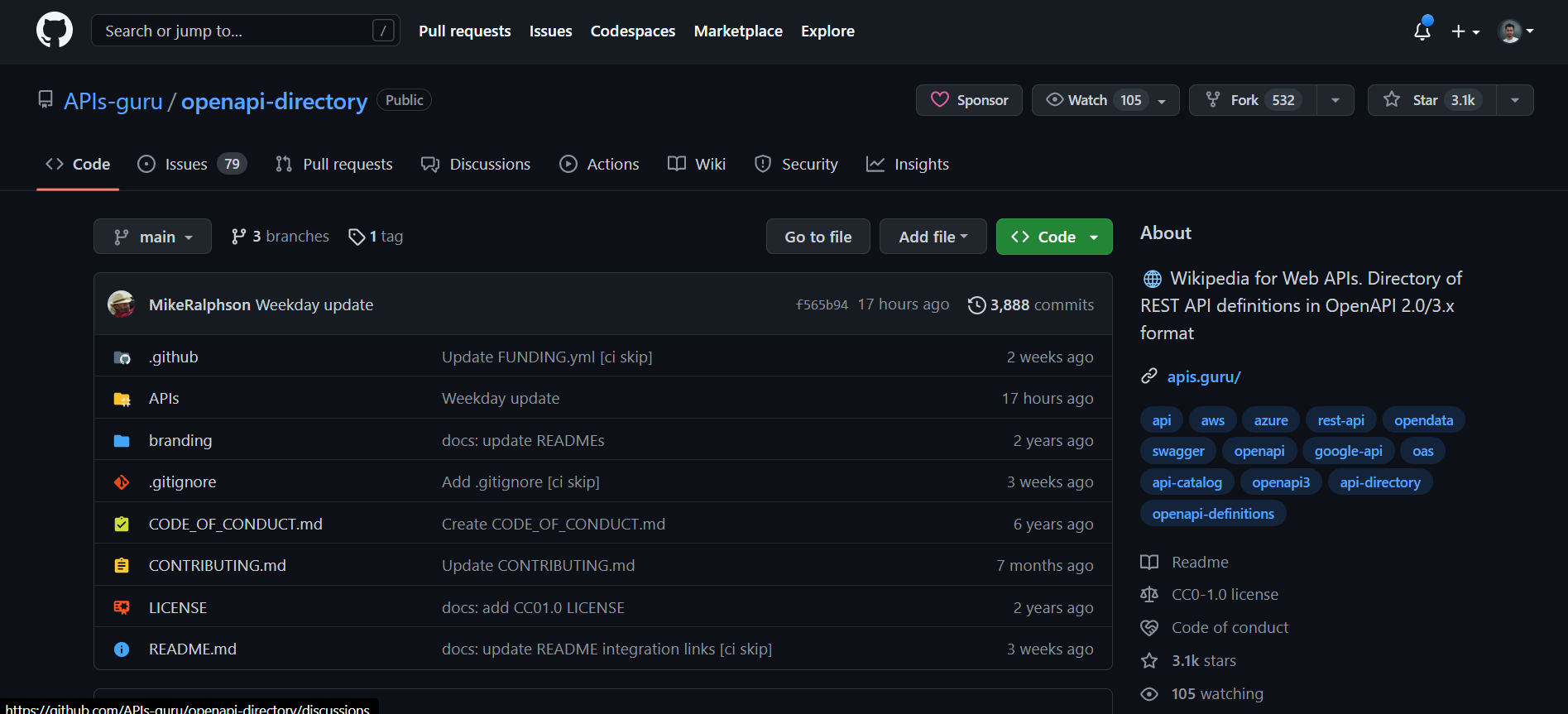Sponsor the repository with heart button

click(969, 100)
